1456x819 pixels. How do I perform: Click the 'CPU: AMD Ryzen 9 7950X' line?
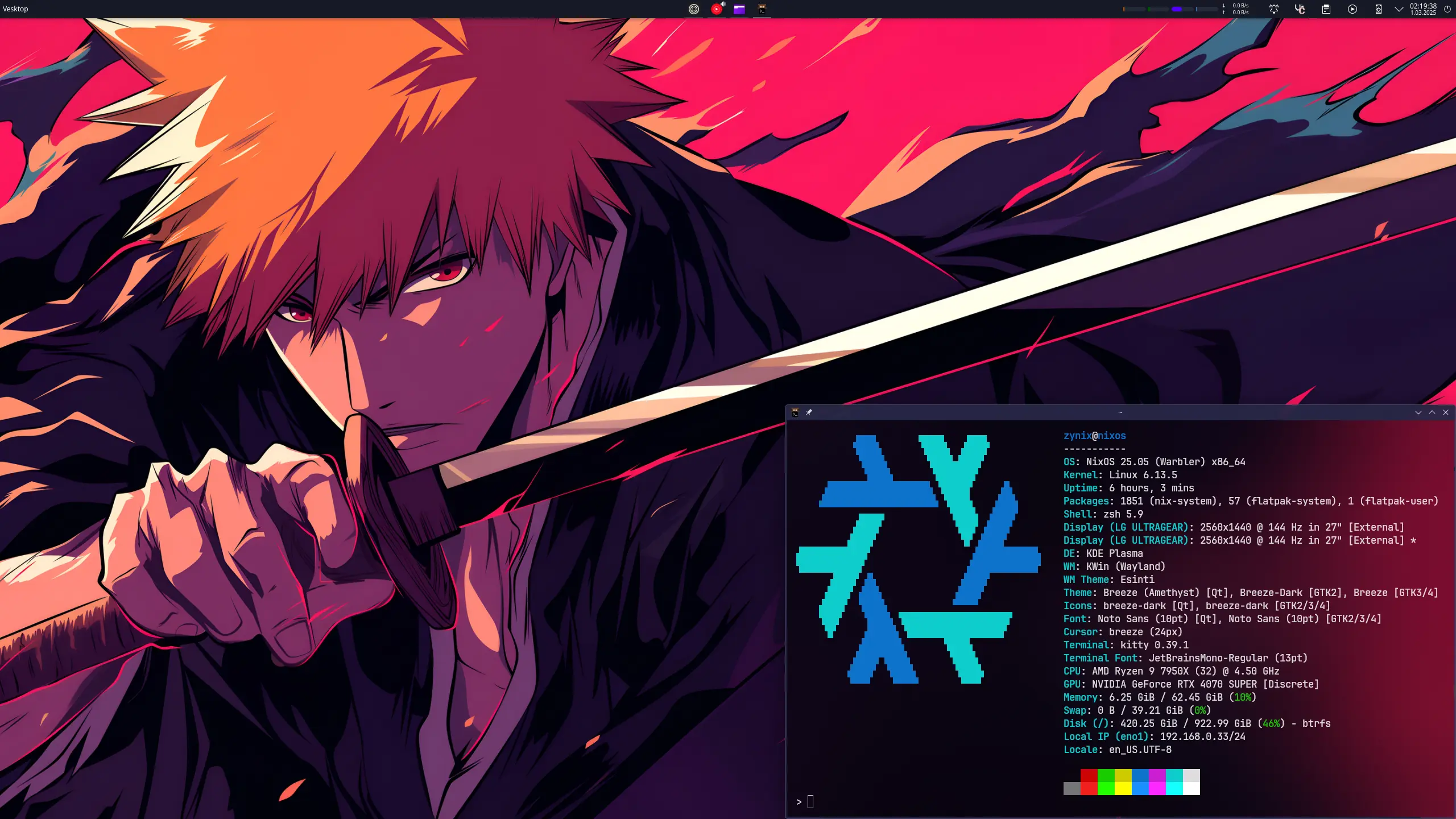point(1172,671)
